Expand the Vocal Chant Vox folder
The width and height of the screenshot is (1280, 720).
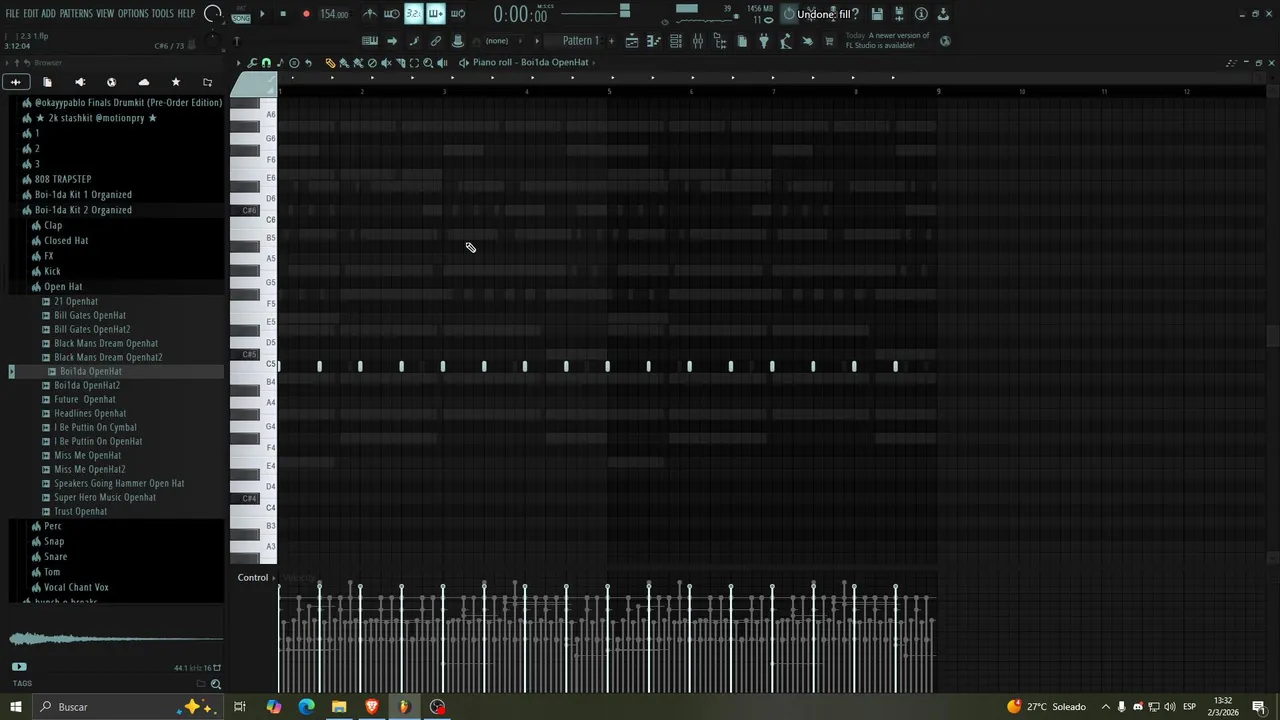[76, 588]
